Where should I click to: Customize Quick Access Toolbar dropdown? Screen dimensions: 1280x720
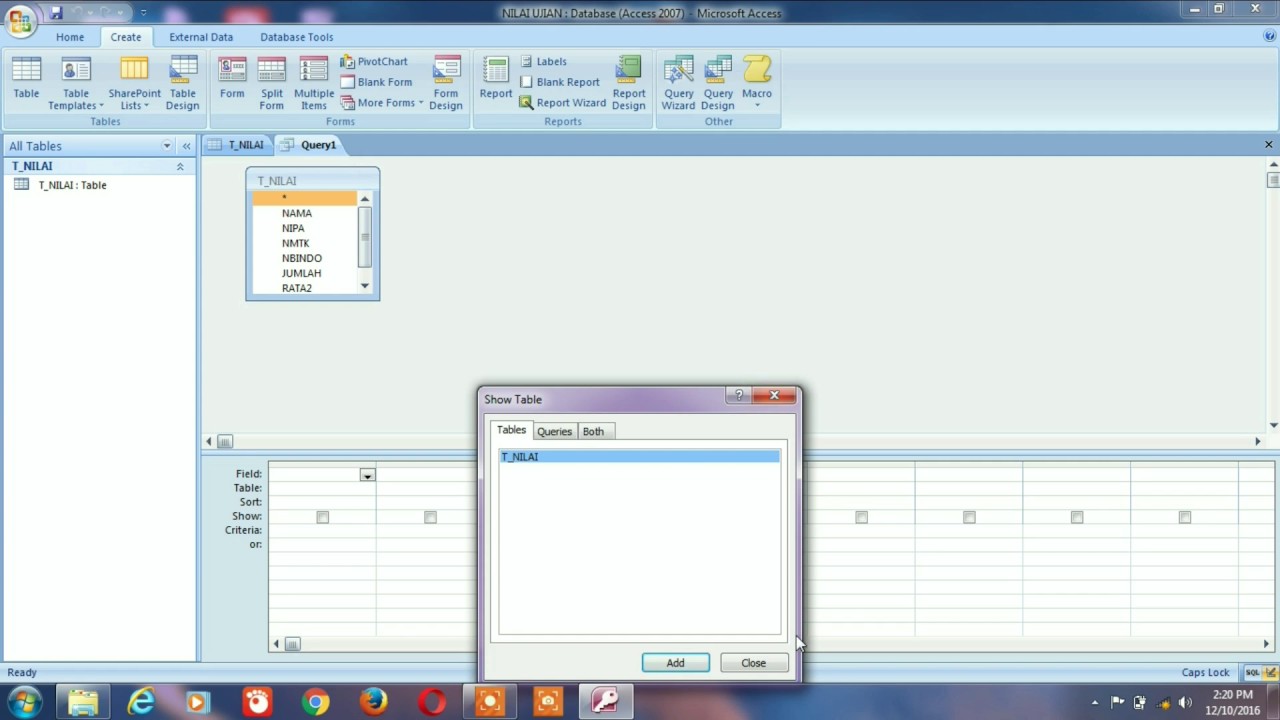coord(143,13)
